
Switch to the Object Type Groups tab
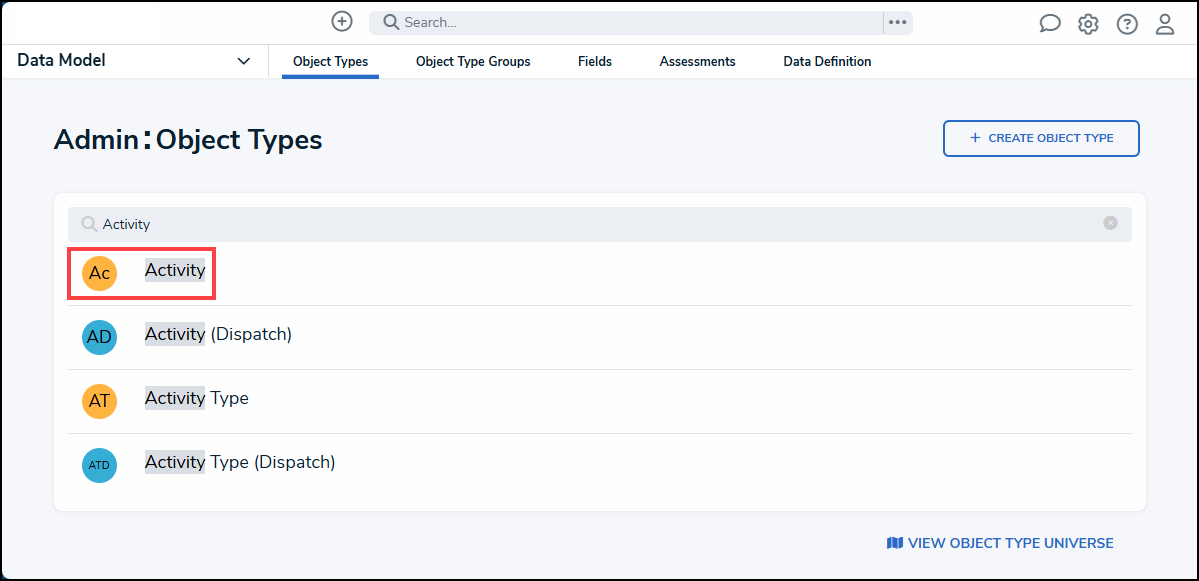pyautogui.click(x=473, y=62)
